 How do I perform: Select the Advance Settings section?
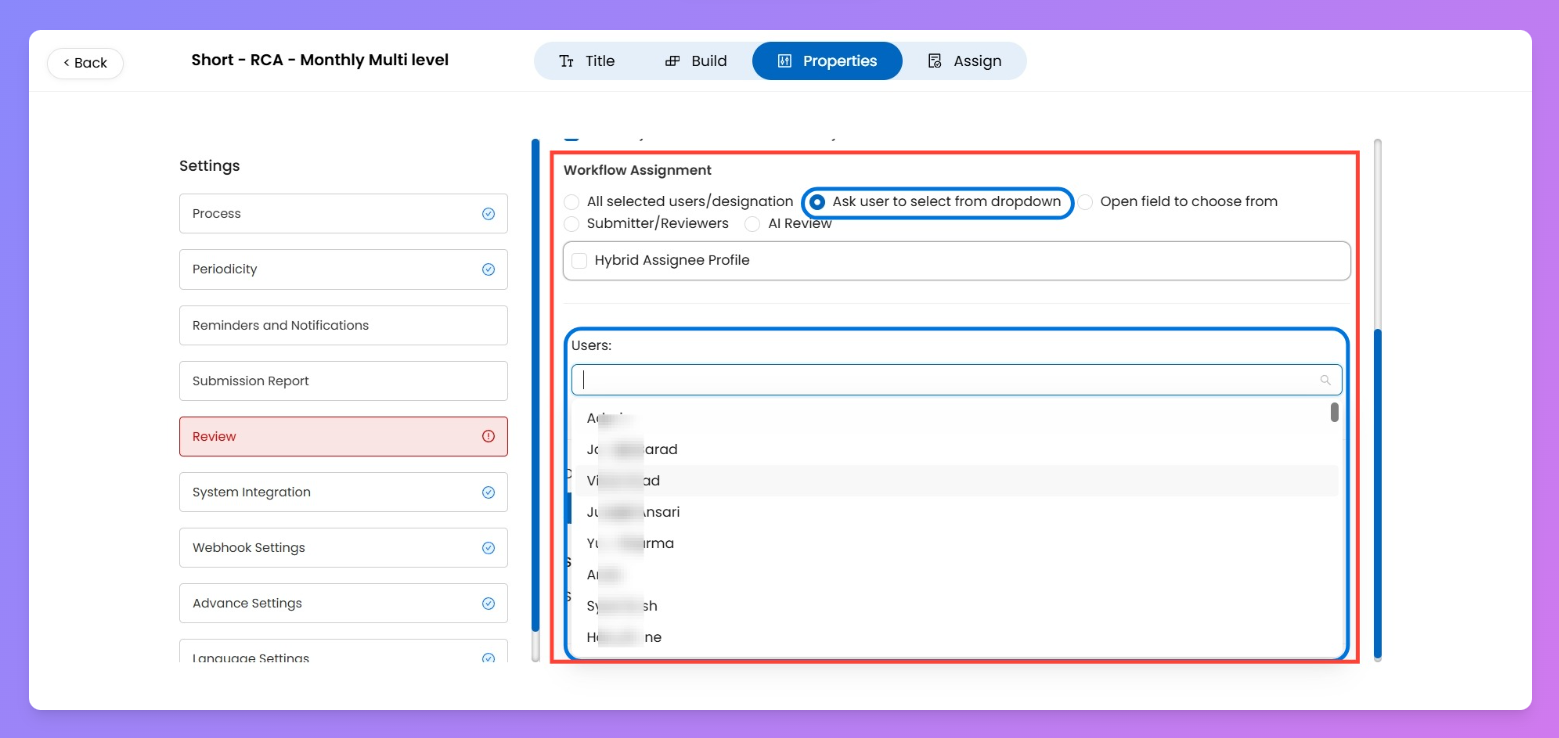pyautogui.click(x=343, y=603)
